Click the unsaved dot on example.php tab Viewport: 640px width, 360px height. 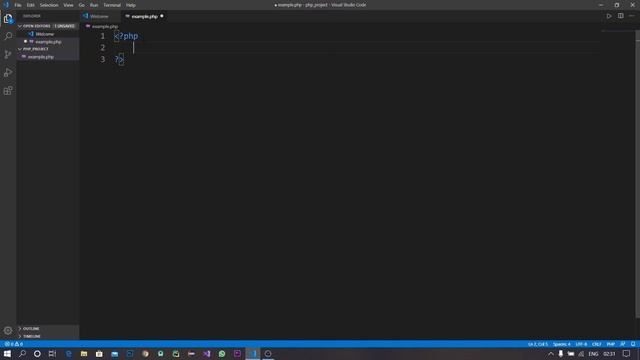coord(162,16)
